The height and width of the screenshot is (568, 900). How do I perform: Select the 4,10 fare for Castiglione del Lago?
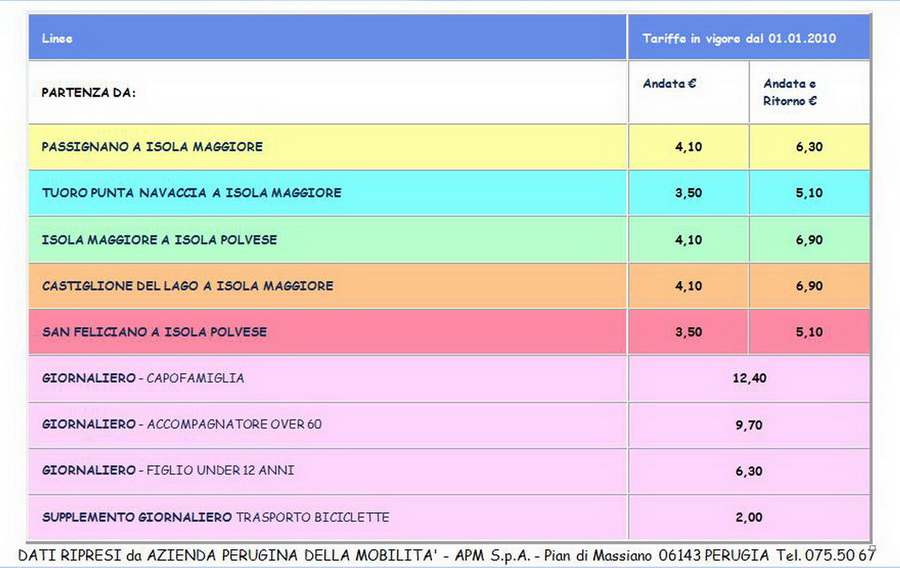pyautogui.click(x=688, y=286)
